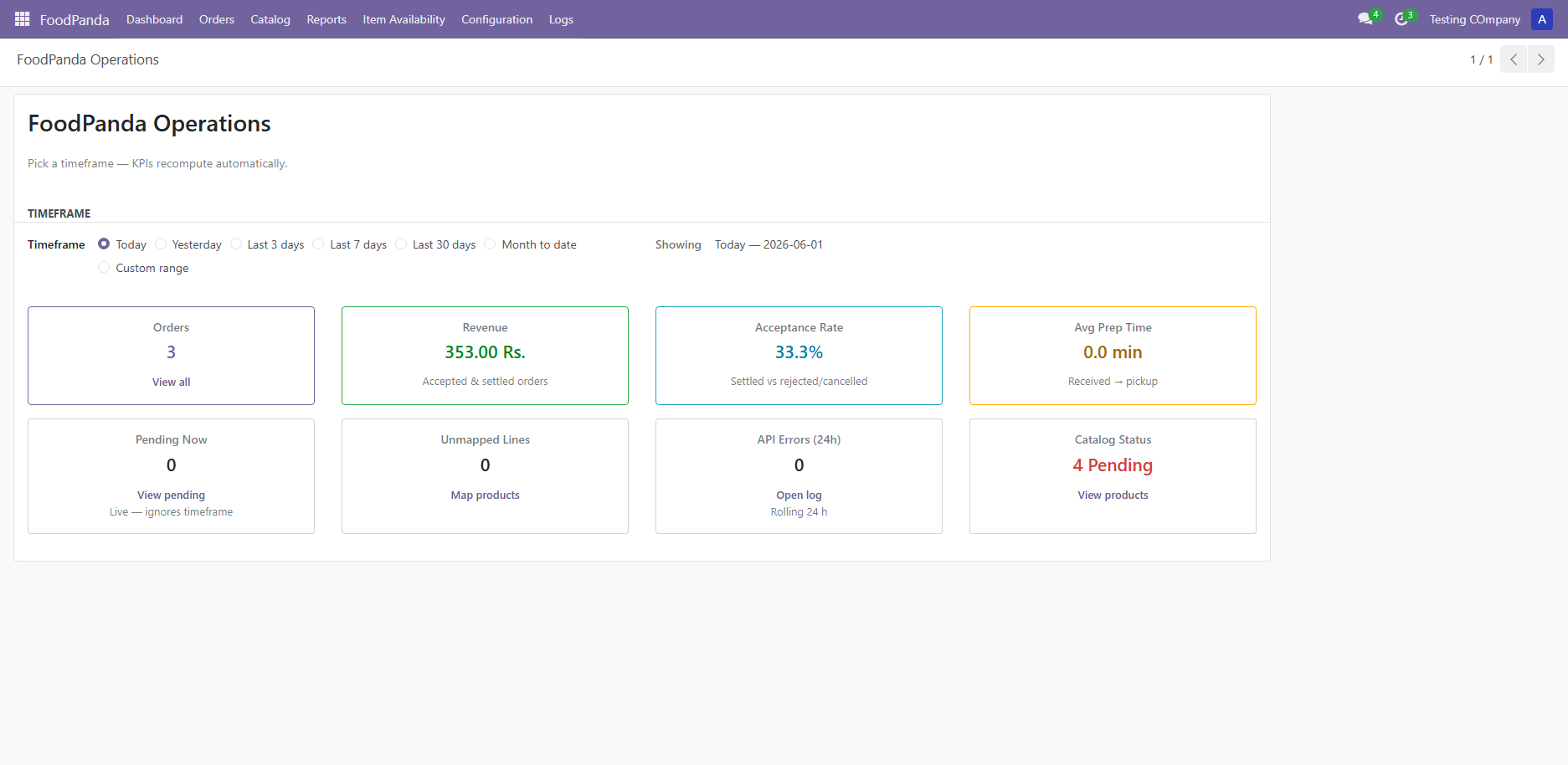The width and height of the screenshot is (1568, 765).
Task: Select the Last 7 days radio
Action: (318, 244)
